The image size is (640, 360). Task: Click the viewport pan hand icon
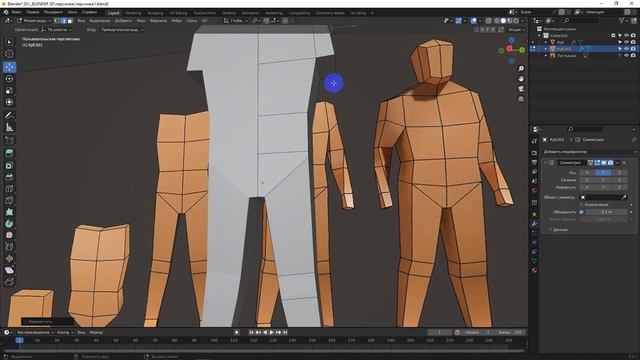tap(521, 79)
